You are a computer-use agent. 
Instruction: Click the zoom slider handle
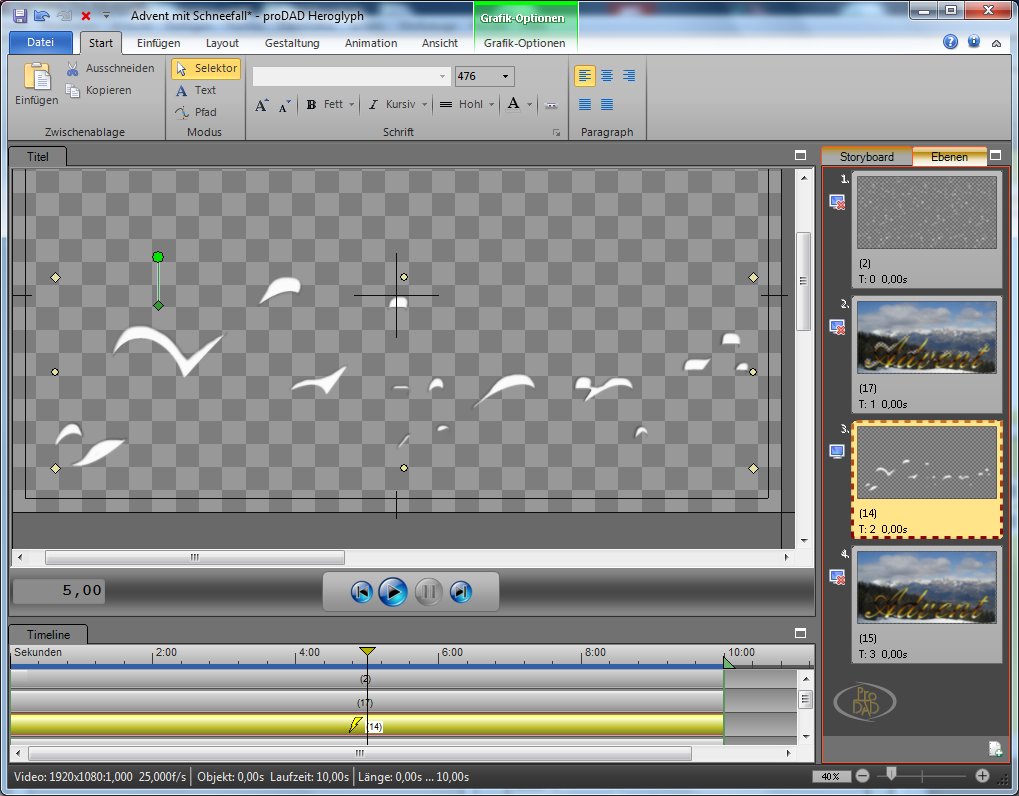coord(890,774)
